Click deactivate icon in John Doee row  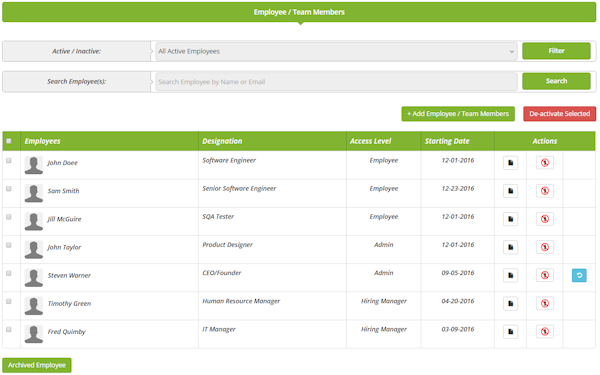point(545,163)
